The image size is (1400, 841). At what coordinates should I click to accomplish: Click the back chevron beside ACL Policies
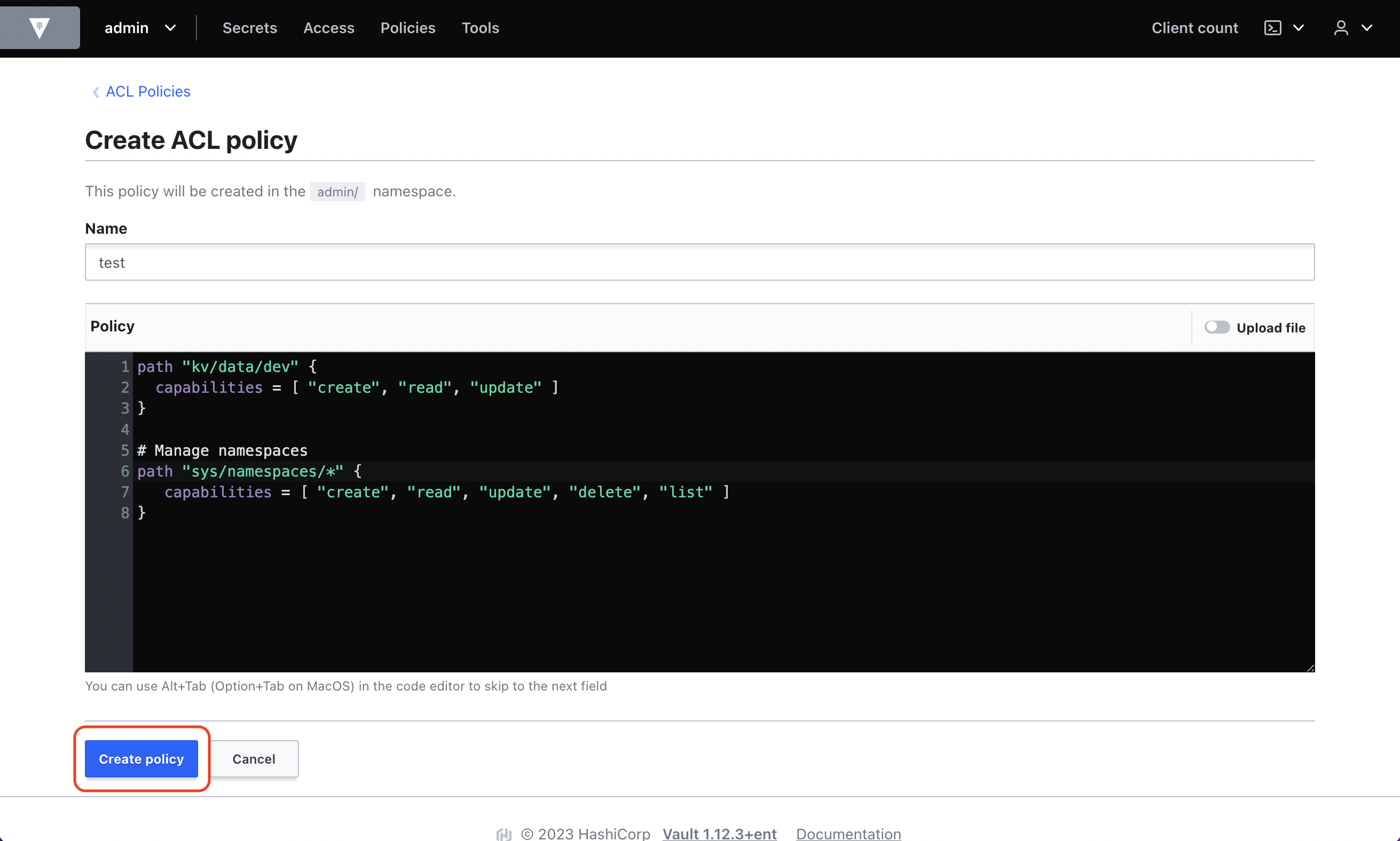tap(96, 92)
